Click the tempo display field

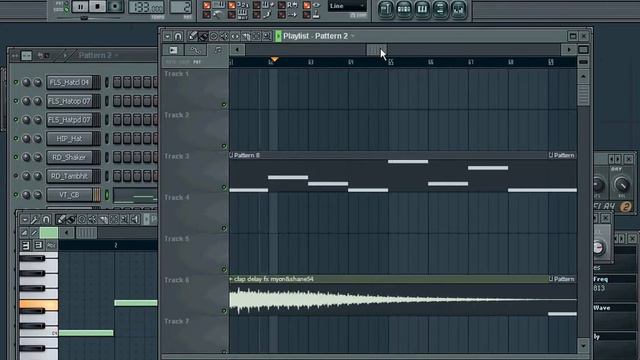click(x=147, y=7)
